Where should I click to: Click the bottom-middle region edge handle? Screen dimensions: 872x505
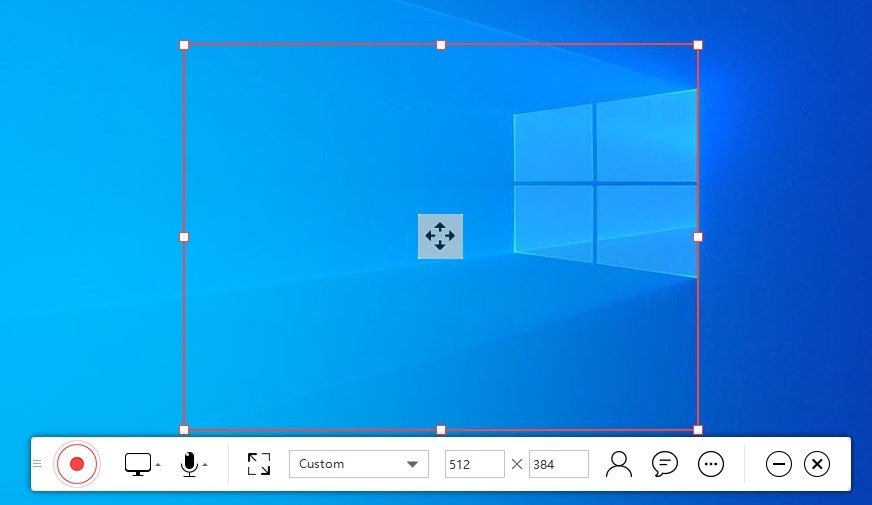click(x=441, y=430)
